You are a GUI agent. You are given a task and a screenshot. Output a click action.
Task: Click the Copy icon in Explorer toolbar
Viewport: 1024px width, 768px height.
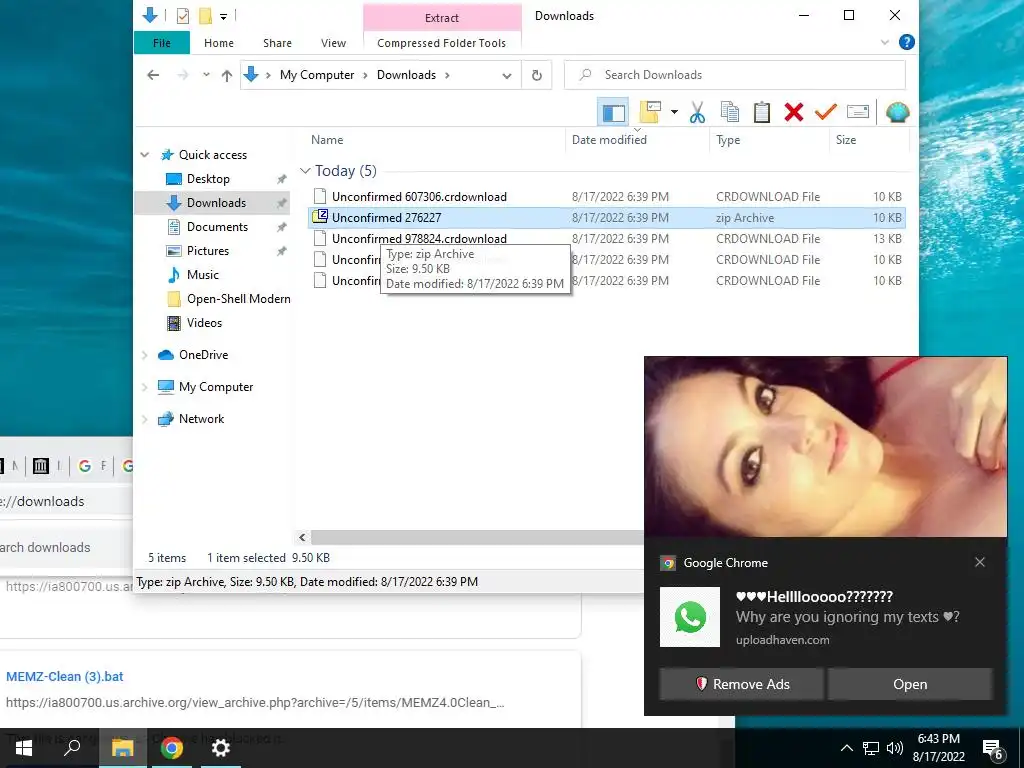coord(729,112)
